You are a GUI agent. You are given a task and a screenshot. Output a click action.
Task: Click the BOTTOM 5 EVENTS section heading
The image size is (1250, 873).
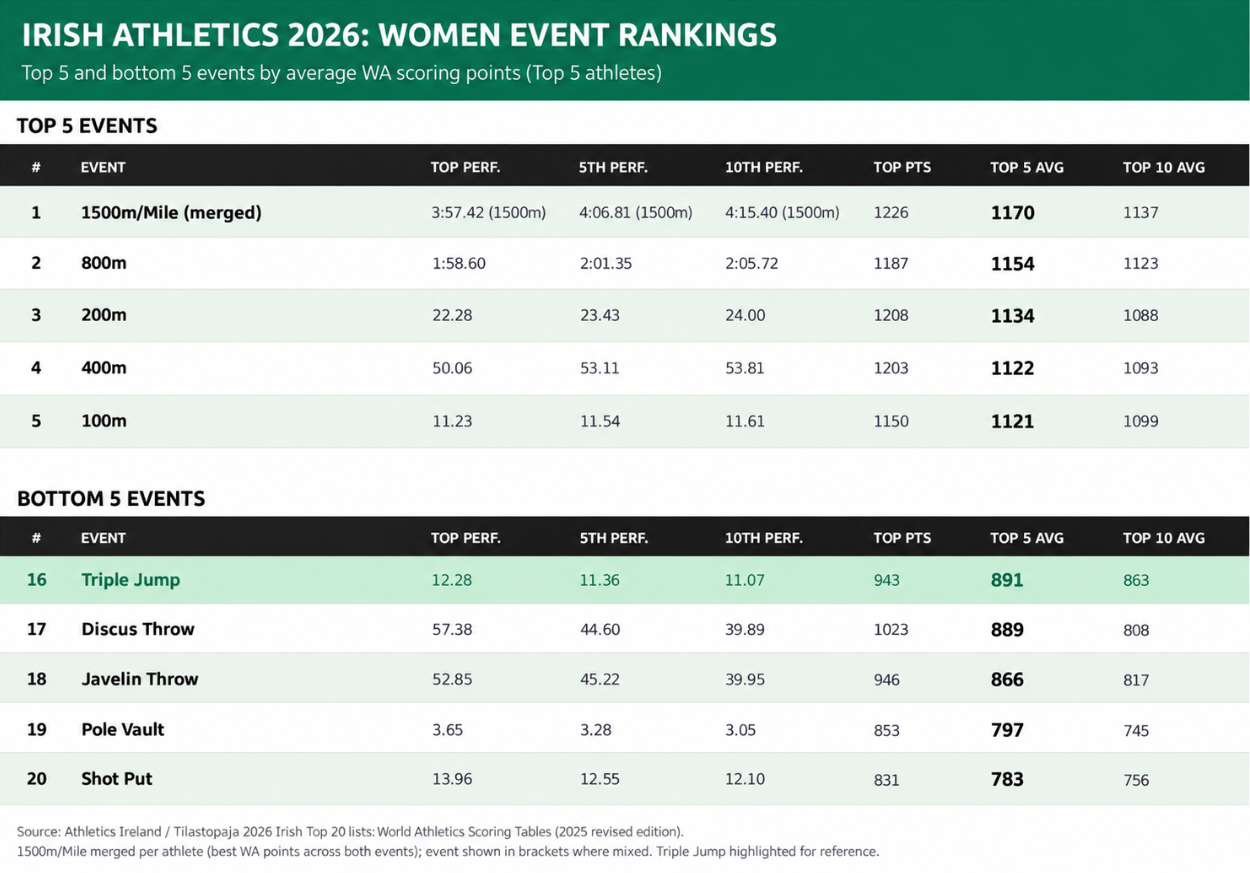click(111, 499)
